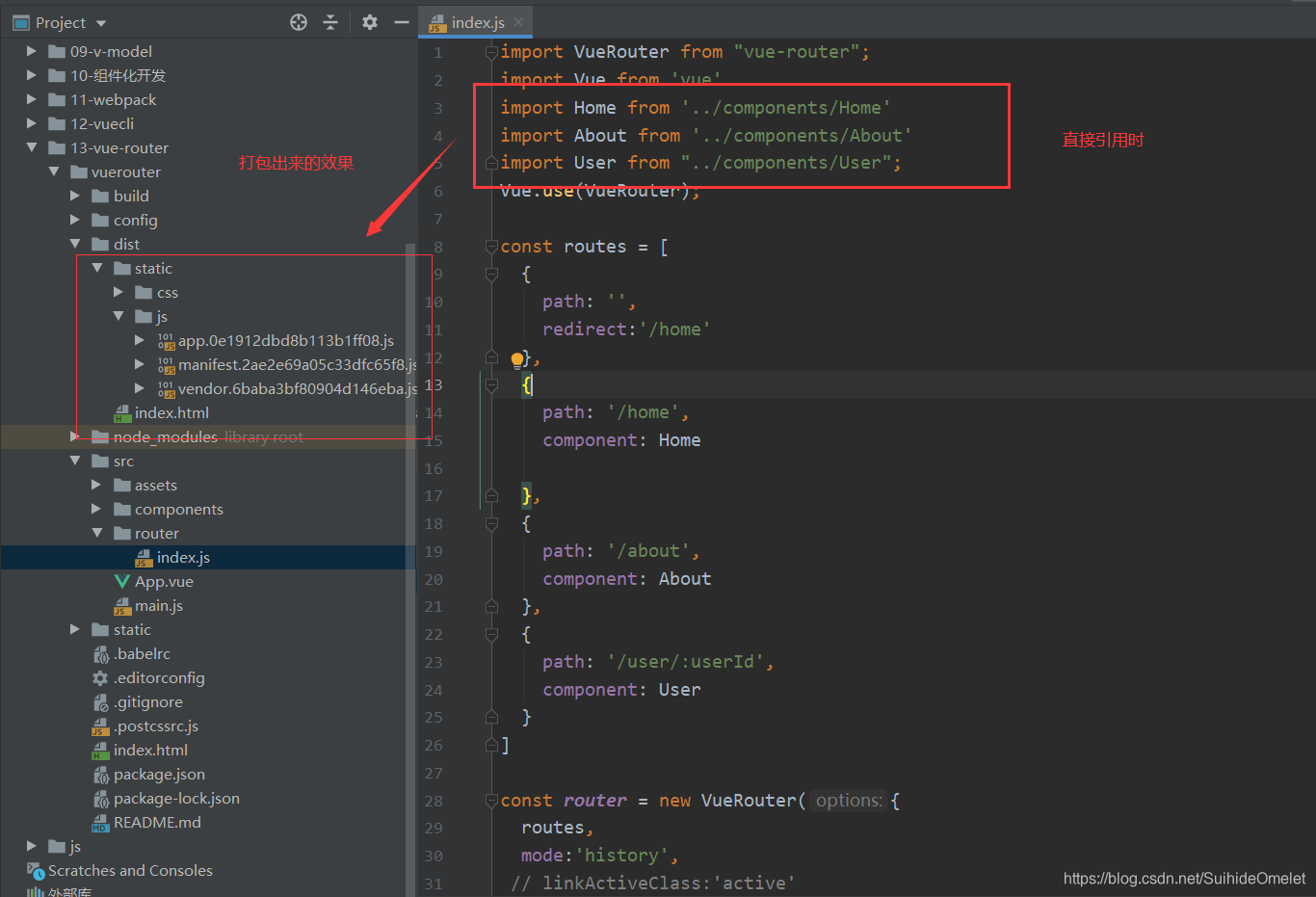Click the About component reference line 20
1316x897 pixels.
tap(685, 579)
